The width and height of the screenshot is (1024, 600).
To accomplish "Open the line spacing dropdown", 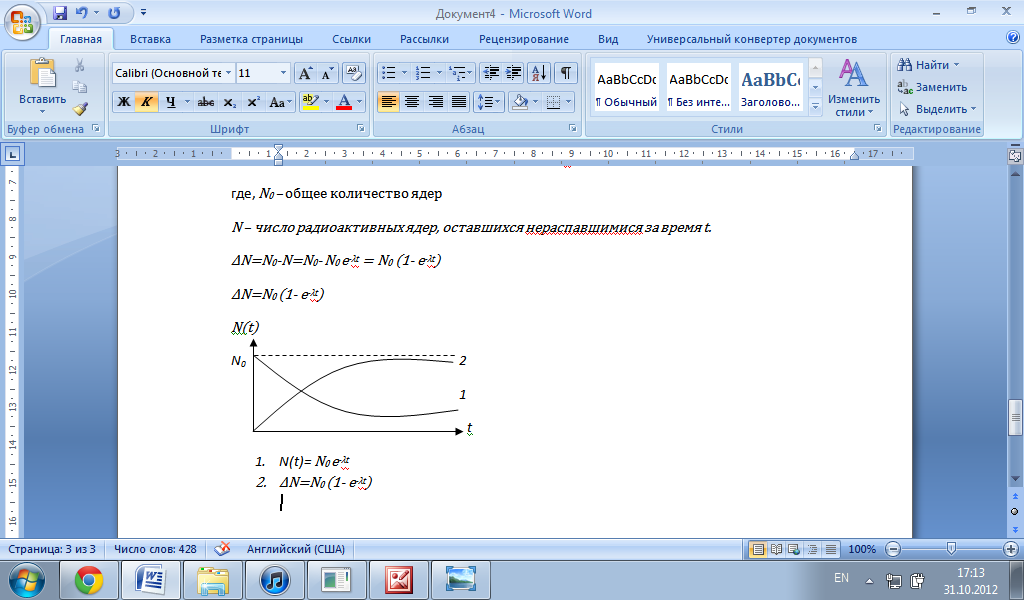I will 489,102.
